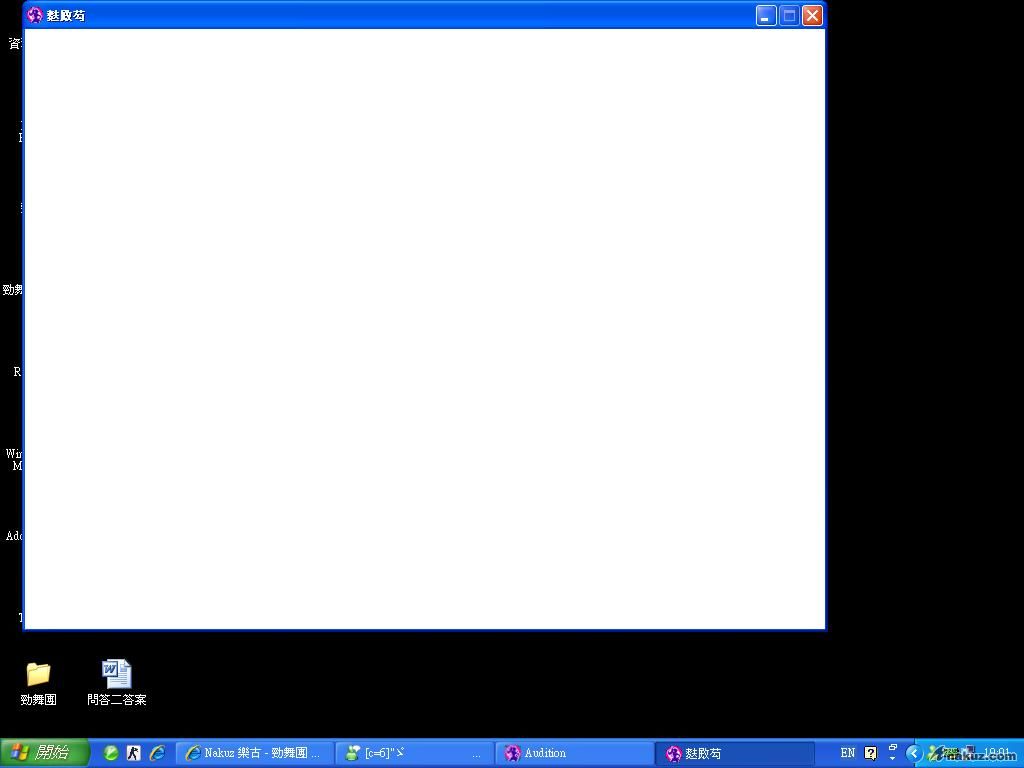Close the white game window

point(812,15)
